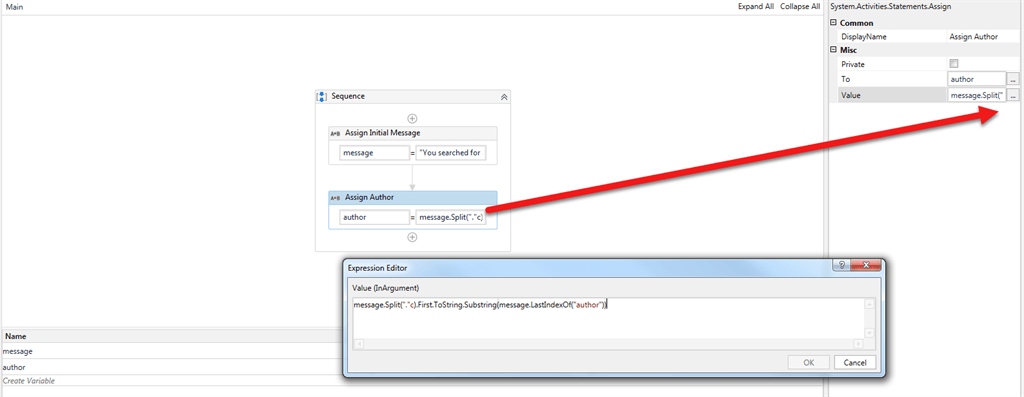Click the Private property label
Screen dimensions: 1024x397
(852, 64)
